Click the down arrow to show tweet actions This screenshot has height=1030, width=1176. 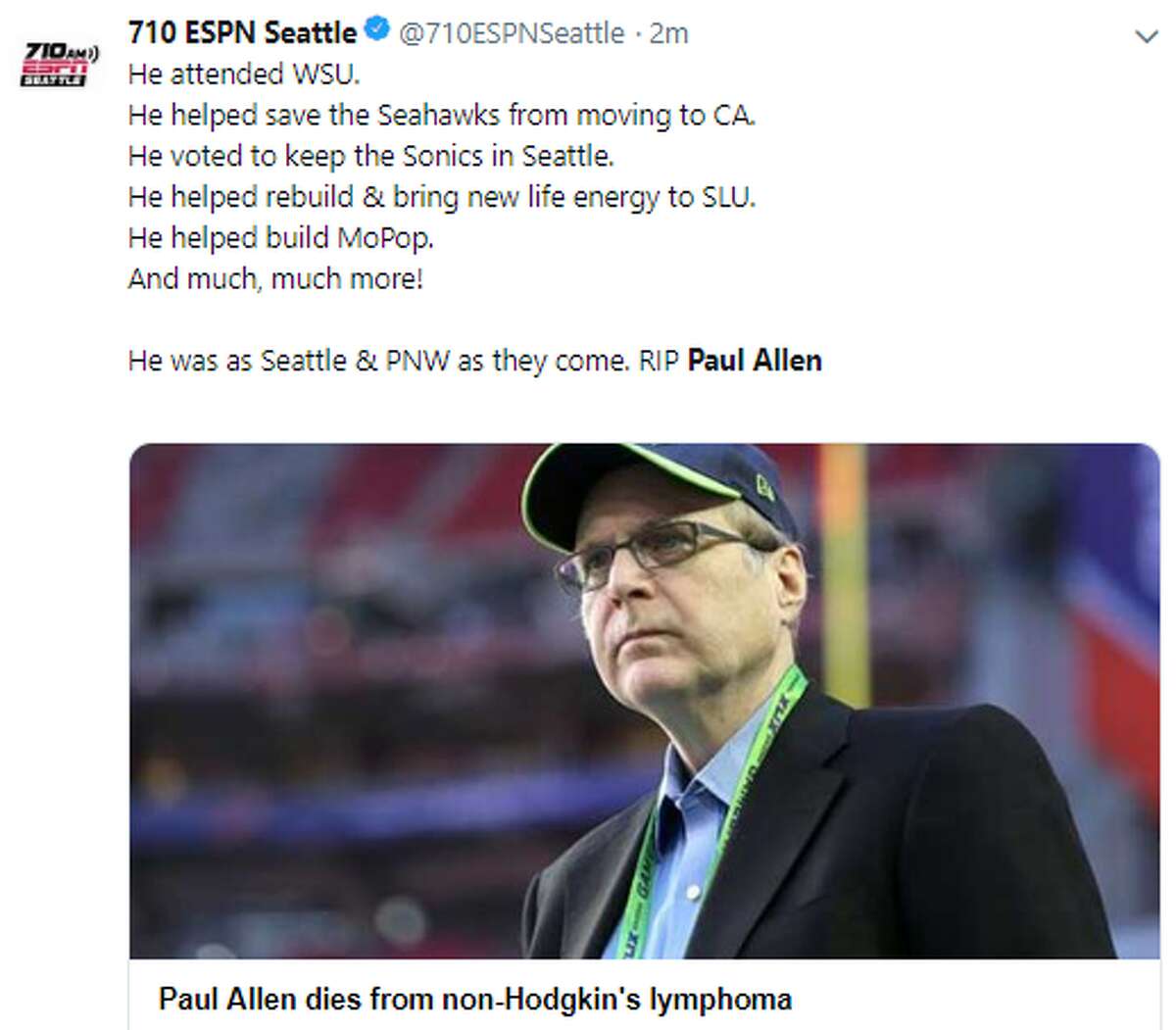(x=1147, y=32)
